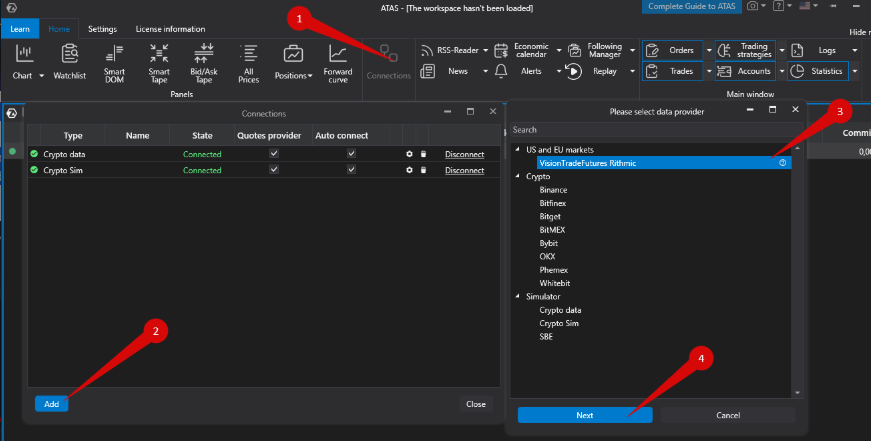Expand the Orders dropdown arrow

tap(709, 51)
